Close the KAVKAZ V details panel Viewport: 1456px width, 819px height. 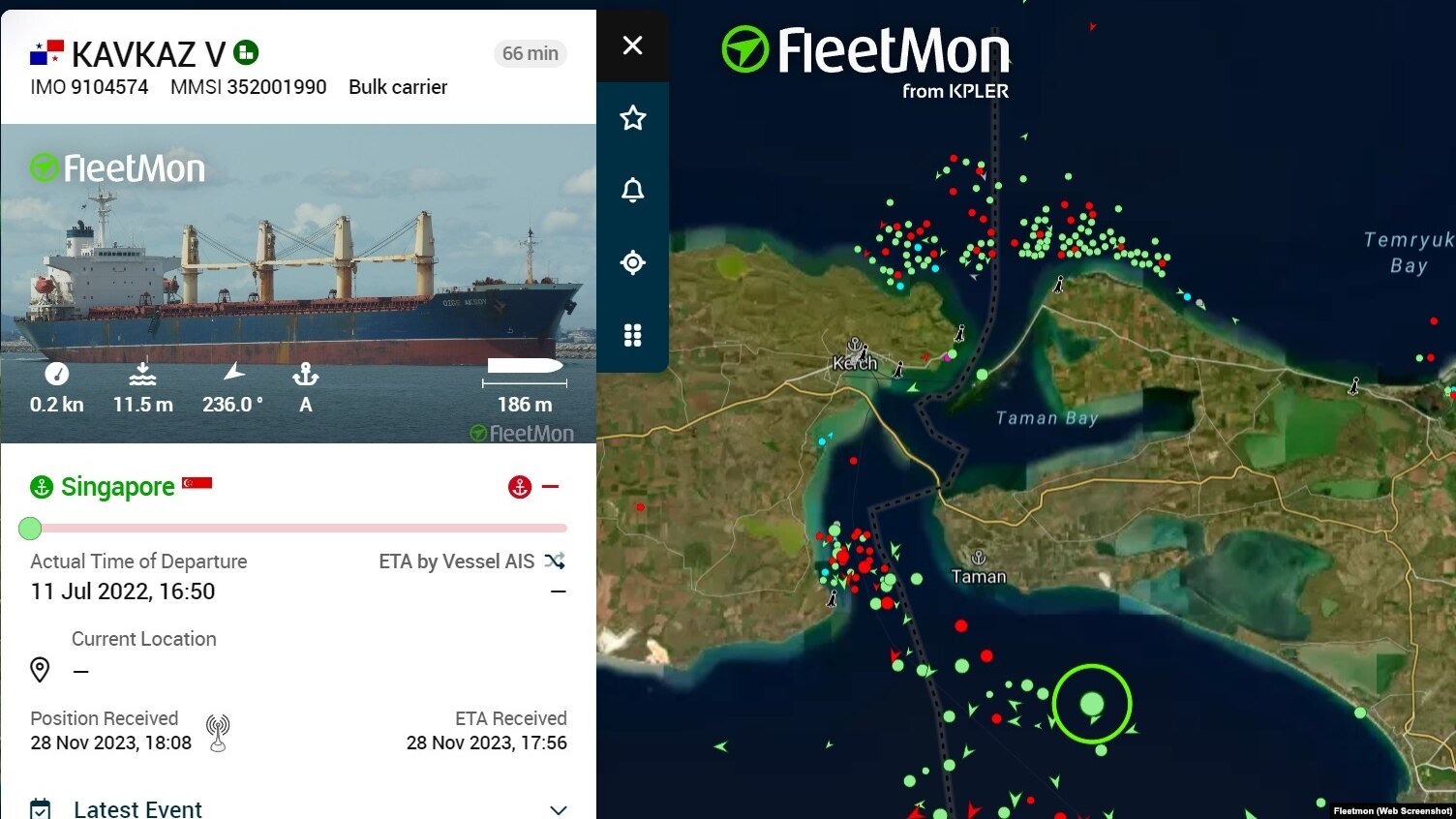(632, 45)
